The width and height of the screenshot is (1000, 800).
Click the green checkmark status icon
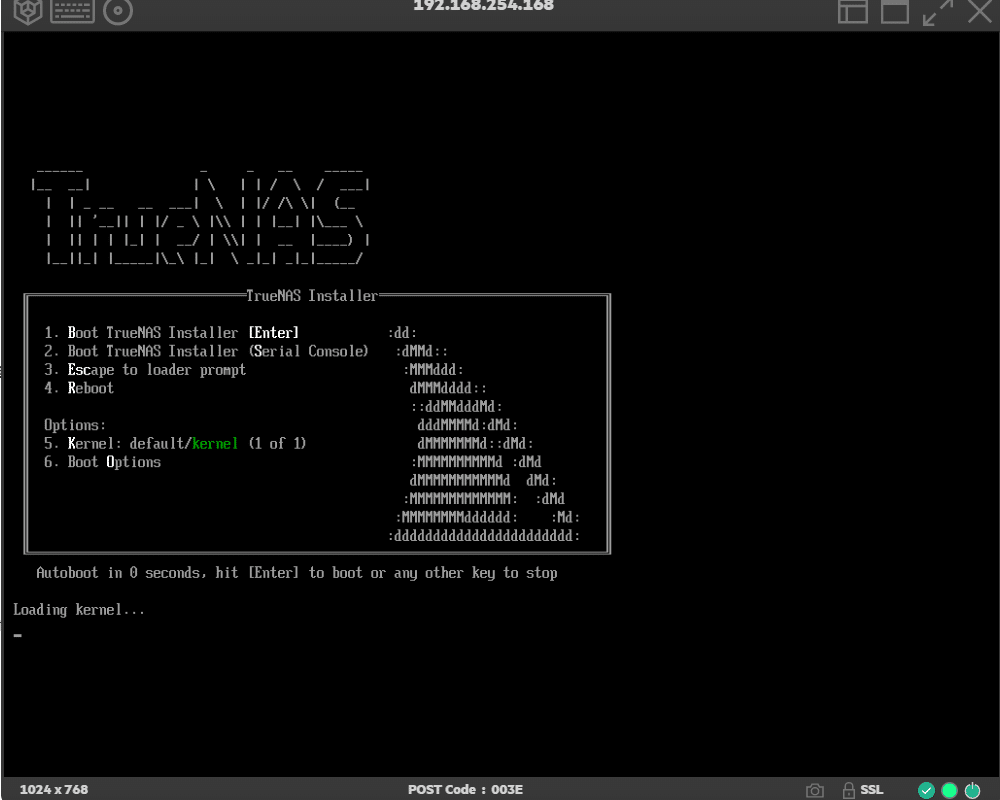tap(926, 790)
